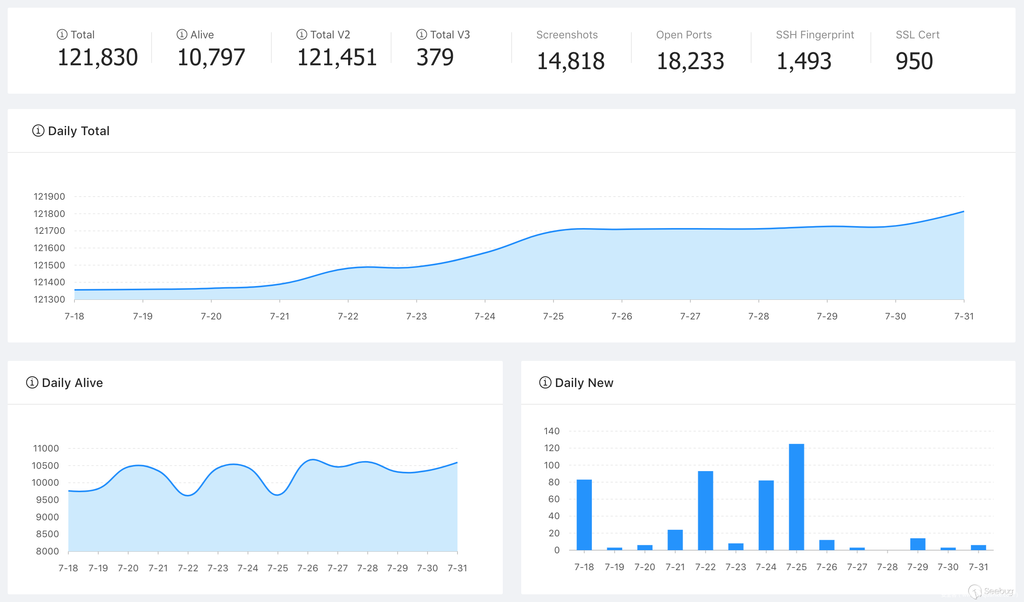The height and width of the screenshot is (602, 1024).
Task: Click the Daily New info icon
Action: tap(545, 383)
